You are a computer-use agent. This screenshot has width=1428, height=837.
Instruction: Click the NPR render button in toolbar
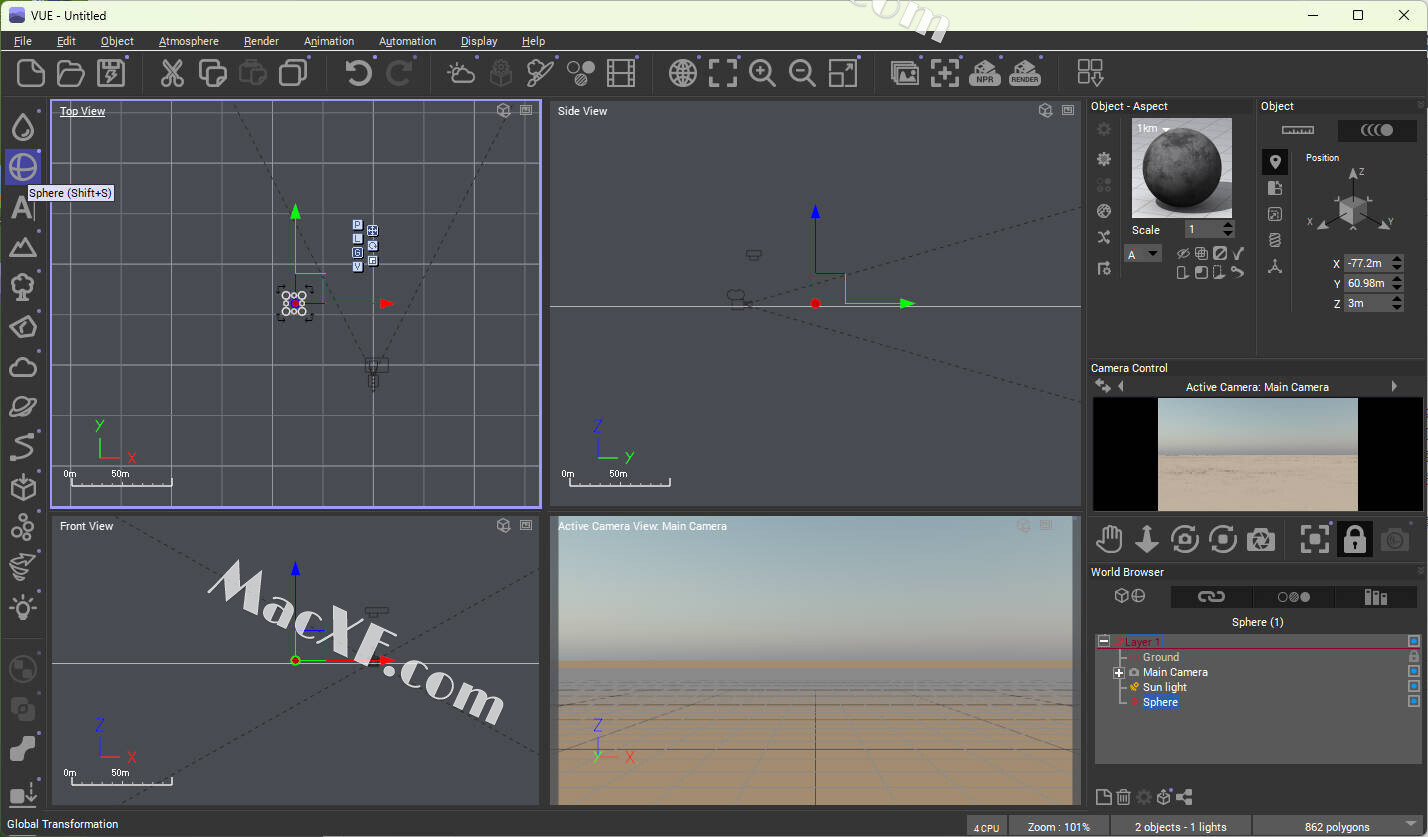coord(985,73)
